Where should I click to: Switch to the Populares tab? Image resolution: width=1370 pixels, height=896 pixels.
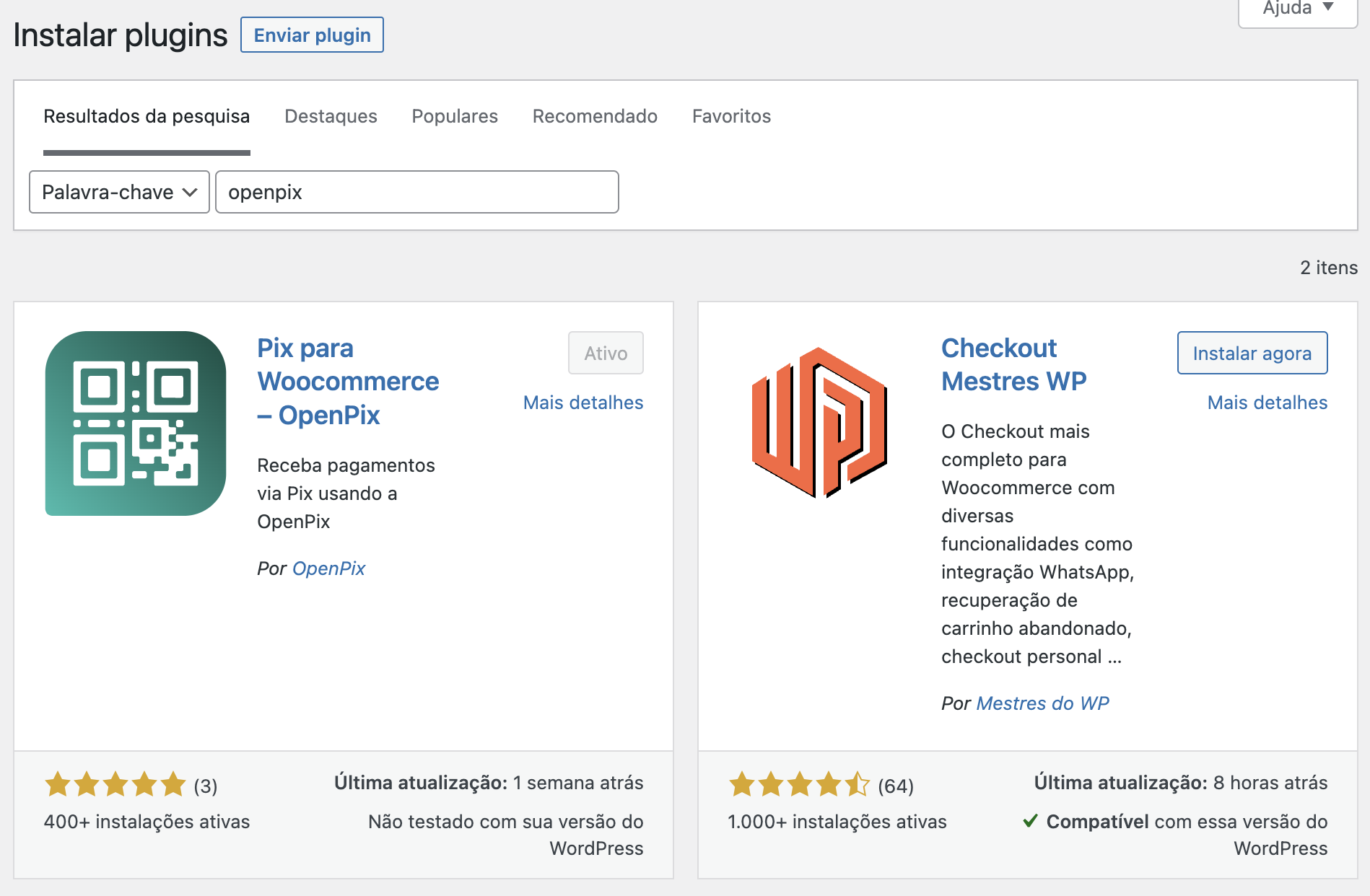click(455, 116)
